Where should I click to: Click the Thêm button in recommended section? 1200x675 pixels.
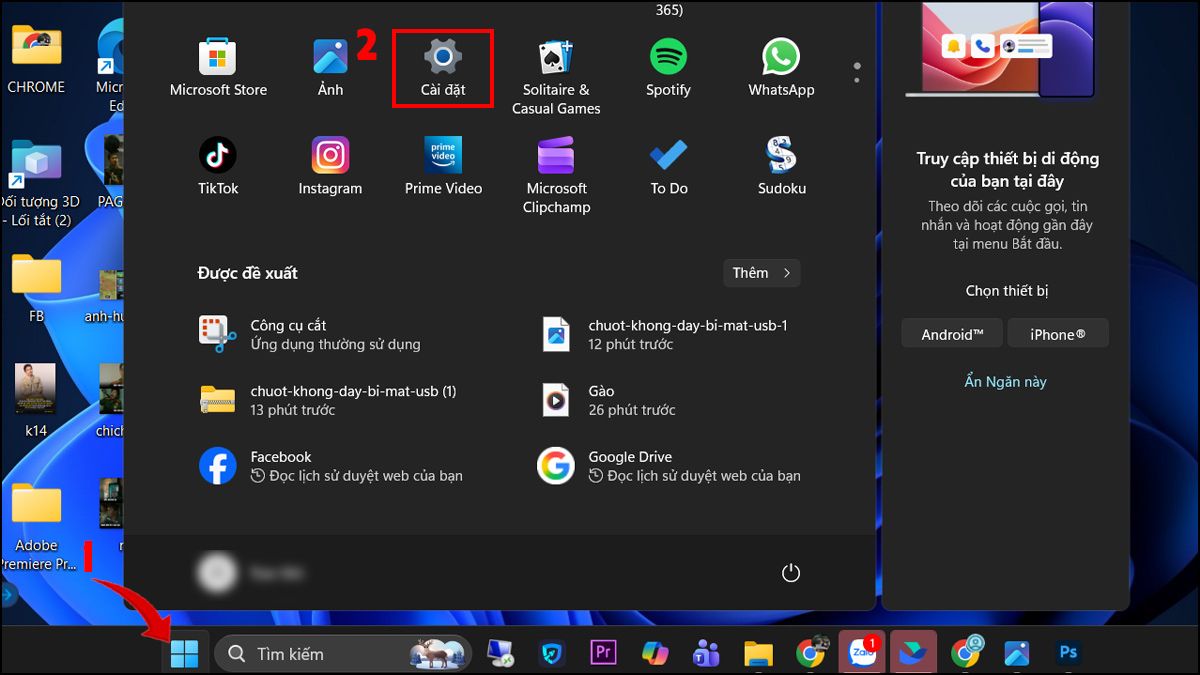(x=762, y=273)
